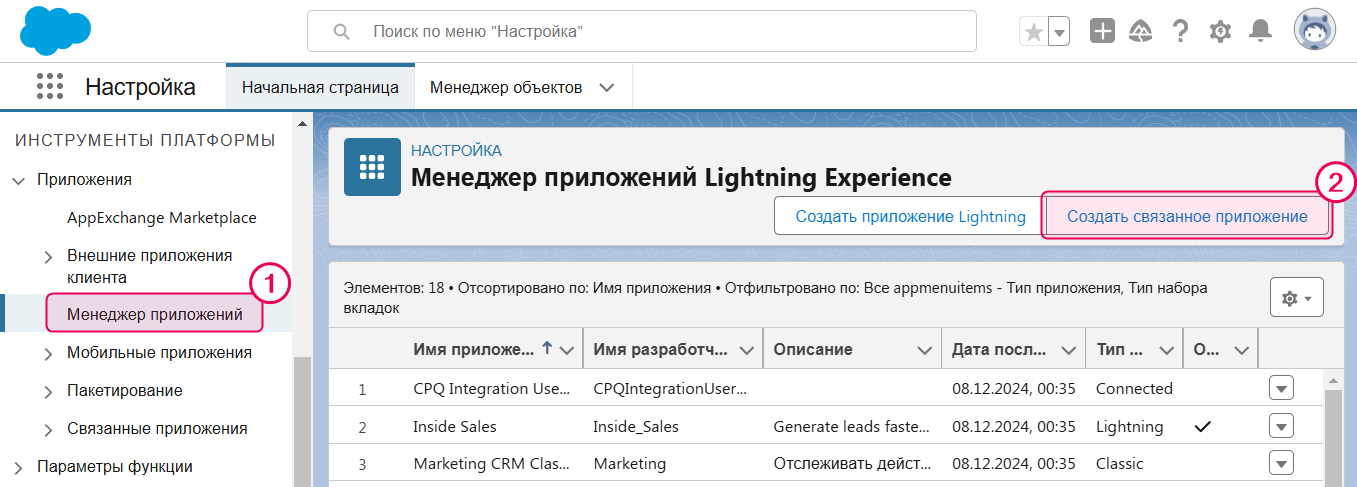
Task: Switch to the Начальная страница tab
Action: coord(320,87)
